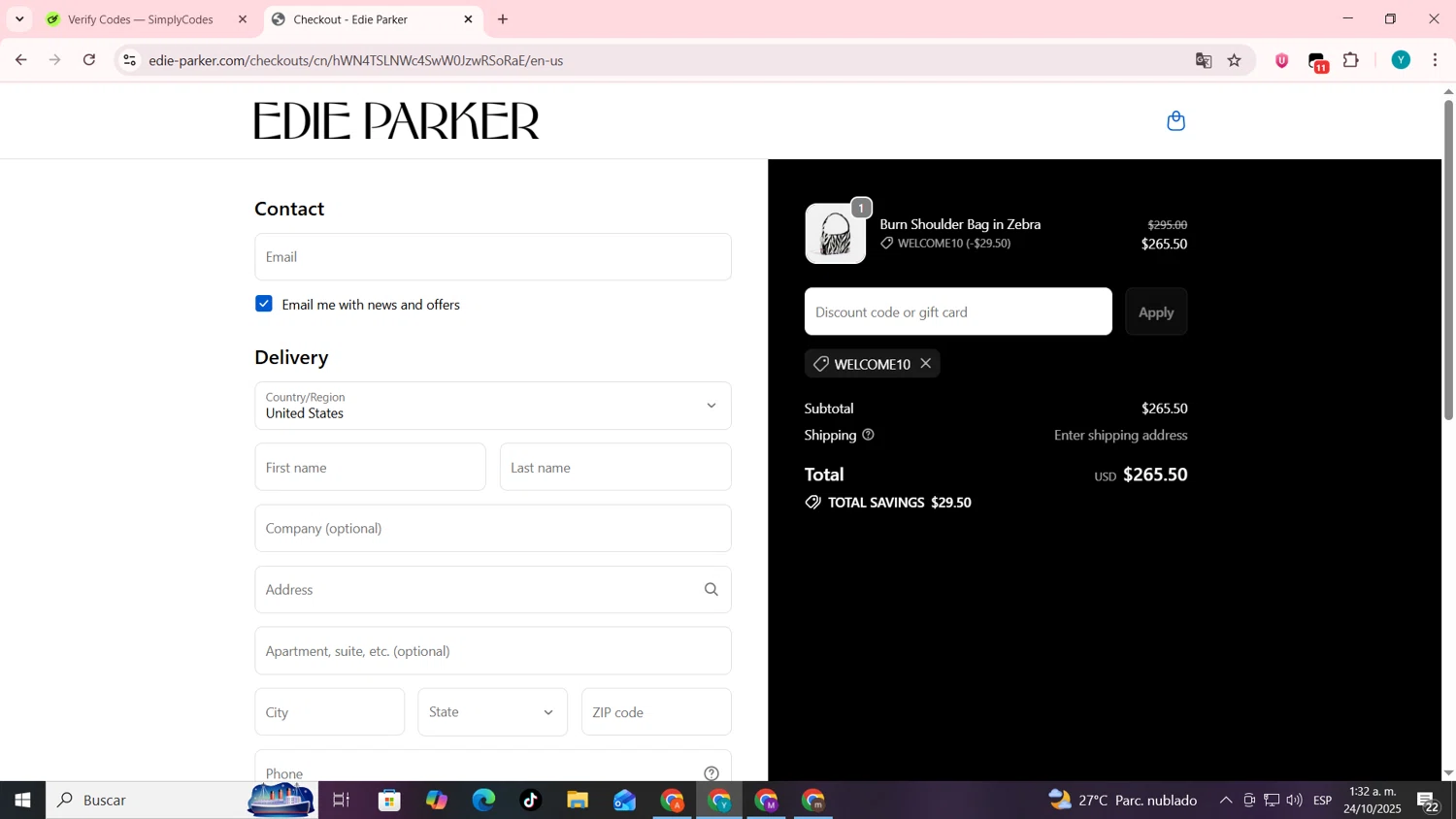The image size is (1456, 819).
Task: Go forward with the browser arrow
Action: pos(55,60)
